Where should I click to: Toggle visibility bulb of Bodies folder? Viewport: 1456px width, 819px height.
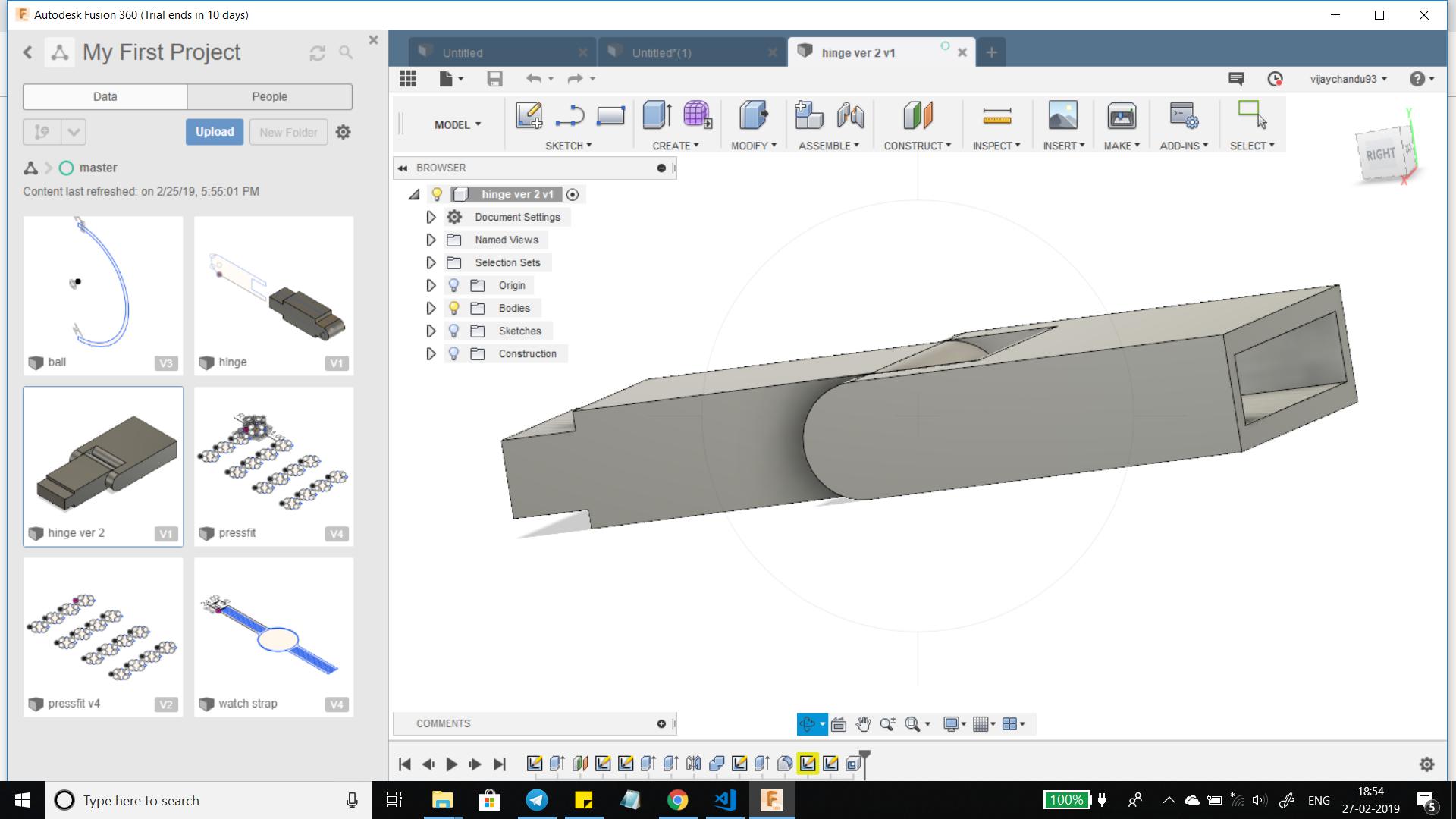[x=453, y=308]
